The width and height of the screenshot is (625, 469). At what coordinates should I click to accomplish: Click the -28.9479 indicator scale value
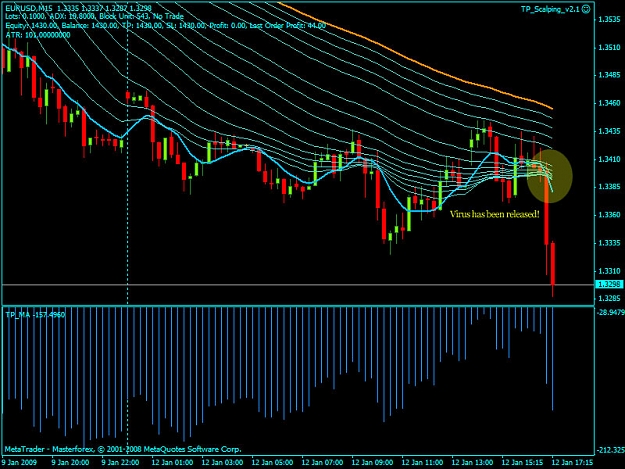611,312
